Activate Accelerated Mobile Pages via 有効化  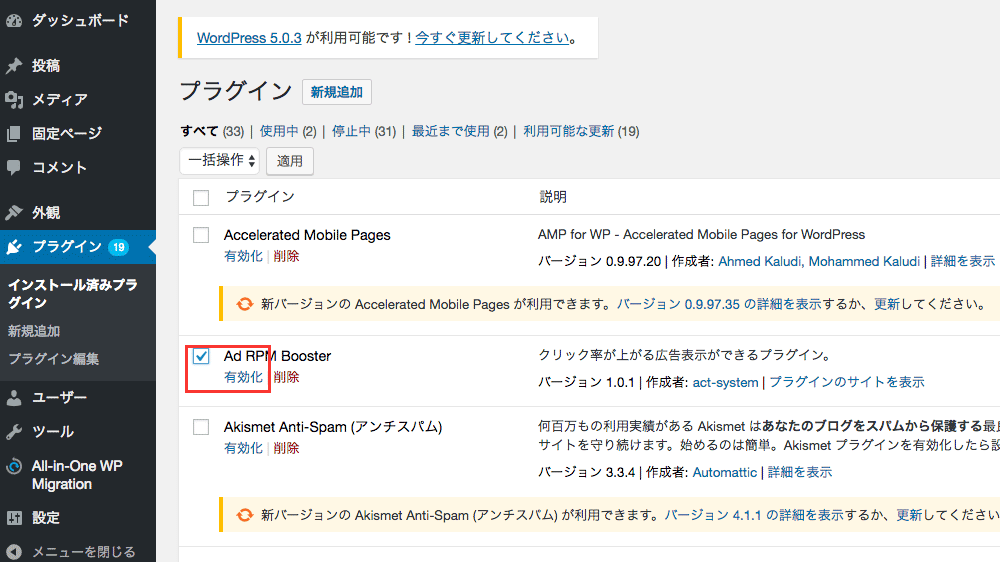click(x=243, y=256)
